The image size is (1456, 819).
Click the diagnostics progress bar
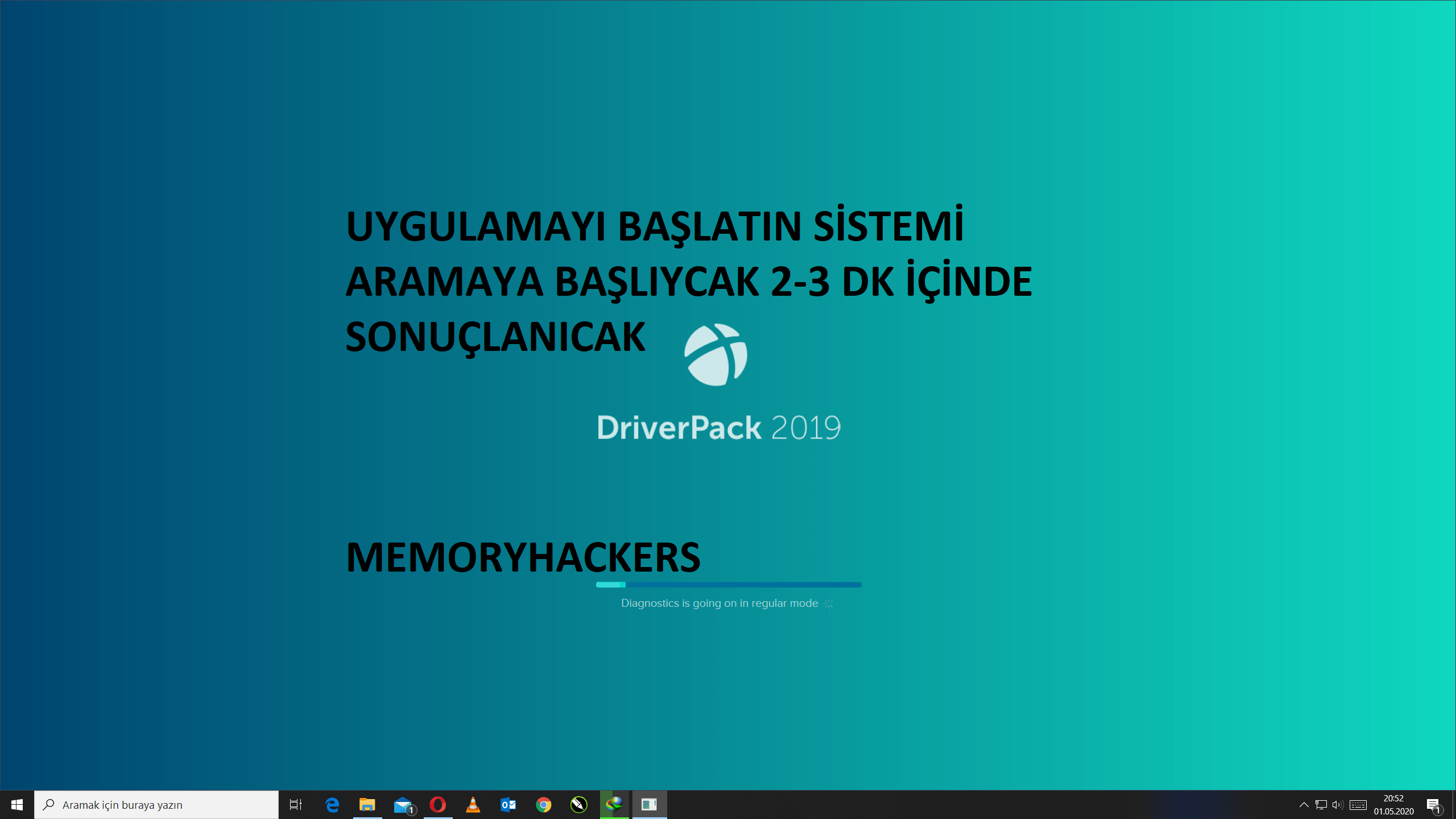tap(729, 585)
